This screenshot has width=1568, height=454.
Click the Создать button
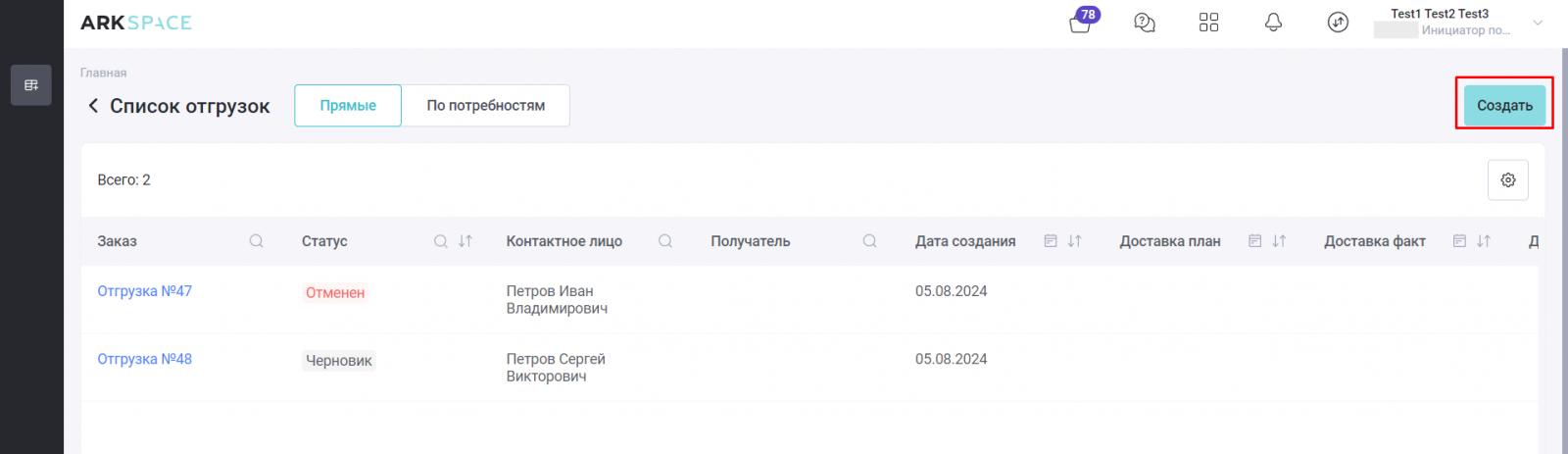1504,106
